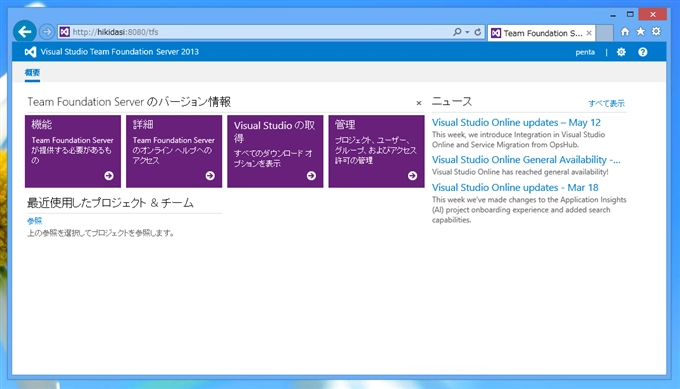Open the help question mark icon
Image resolution: width=680 pixels, height=389 pixels.
tap(643, 52)
